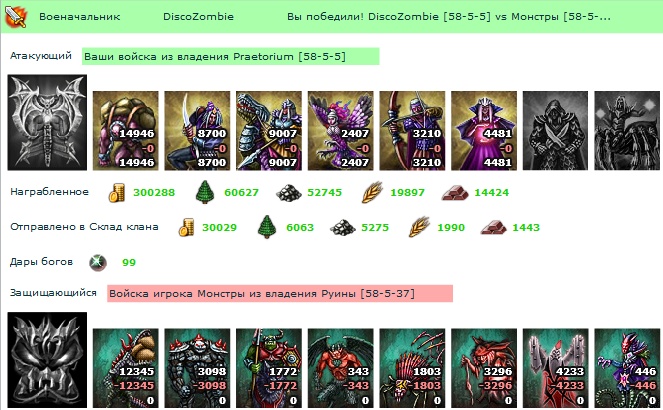The image size is (663, 410).
Task: Click the dinosaur rider unit with 9007
Action: tap(269, 131)
